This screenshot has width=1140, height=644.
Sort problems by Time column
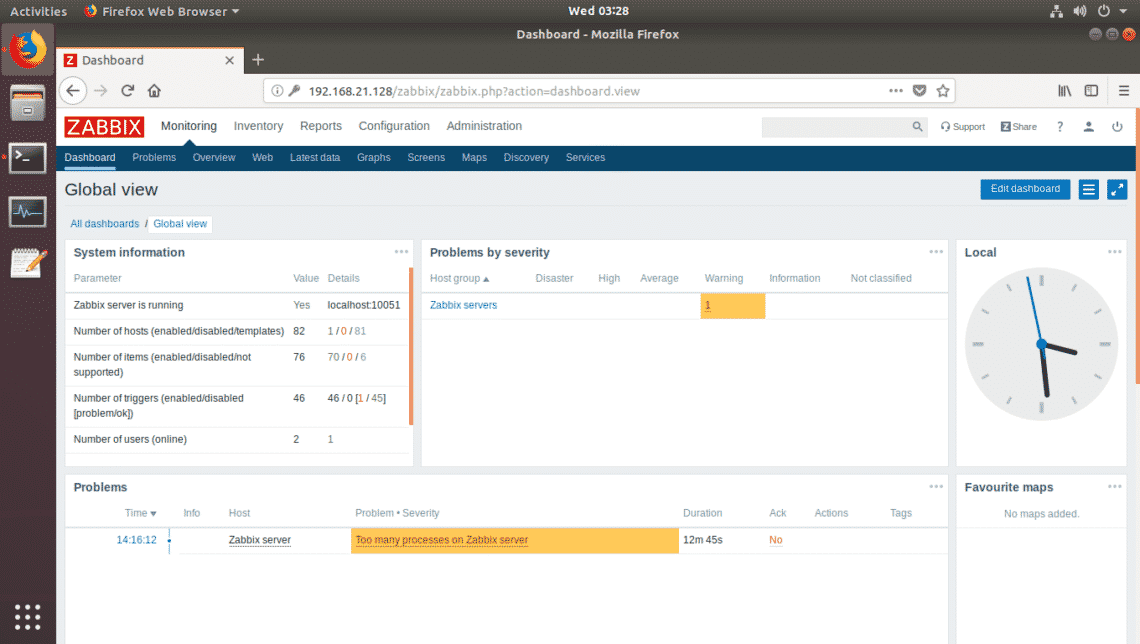coord(140,513)
